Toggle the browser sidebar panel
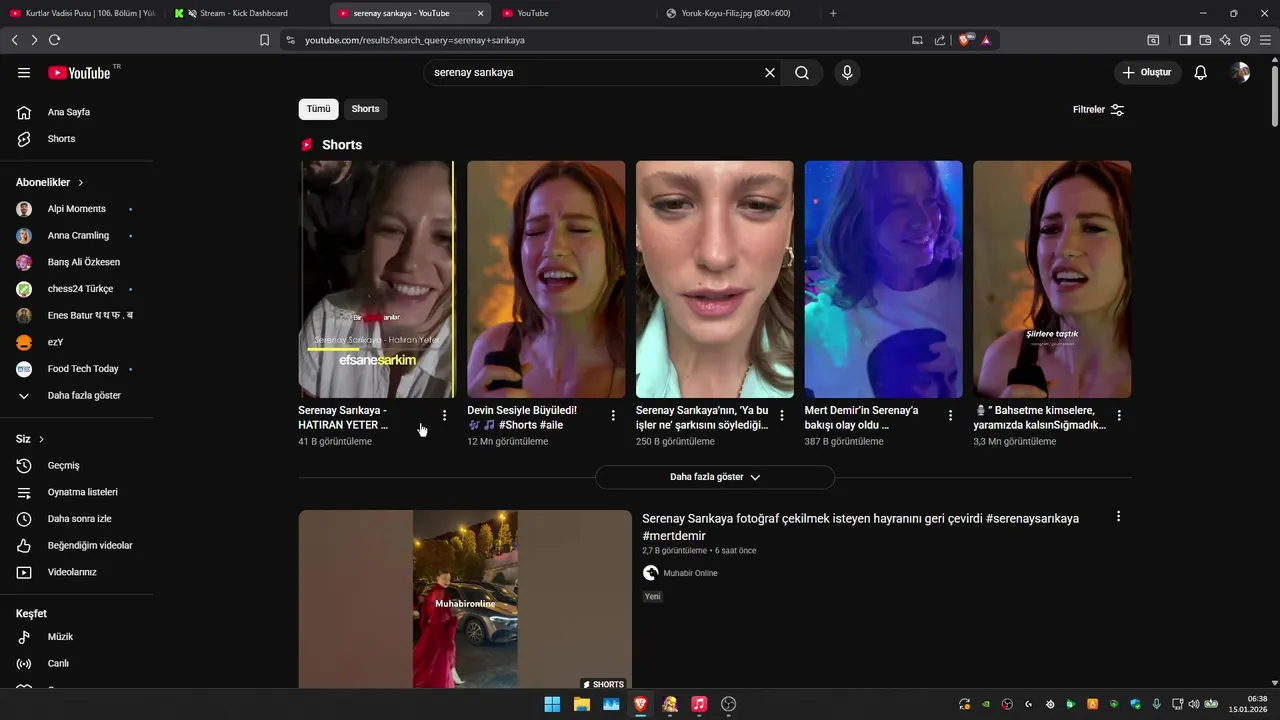Image resolution: width=1280 pixels, height=720 pixels. point(1185,40)
